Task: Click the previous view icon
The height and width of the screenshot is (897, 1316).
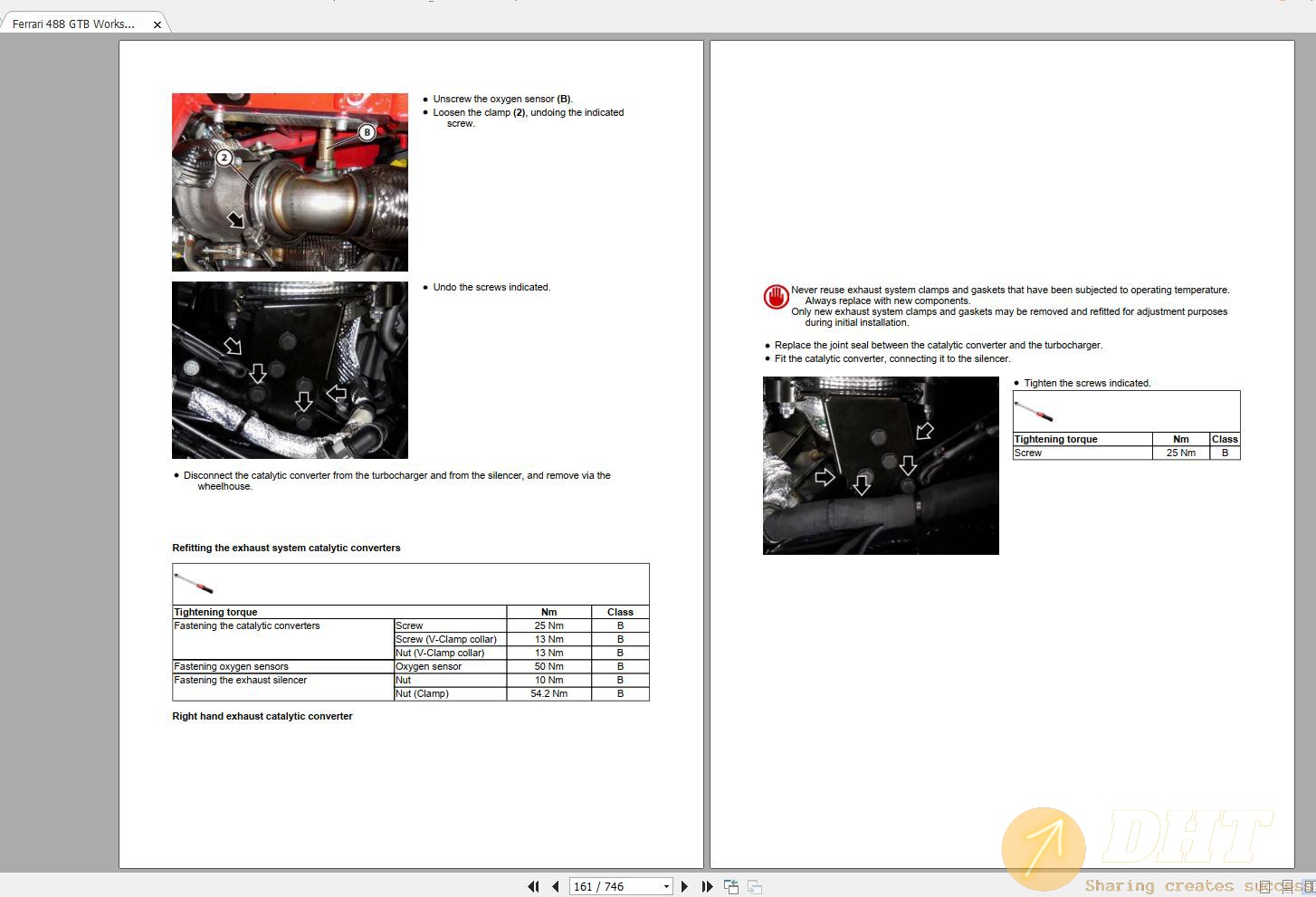Action: 731,887
